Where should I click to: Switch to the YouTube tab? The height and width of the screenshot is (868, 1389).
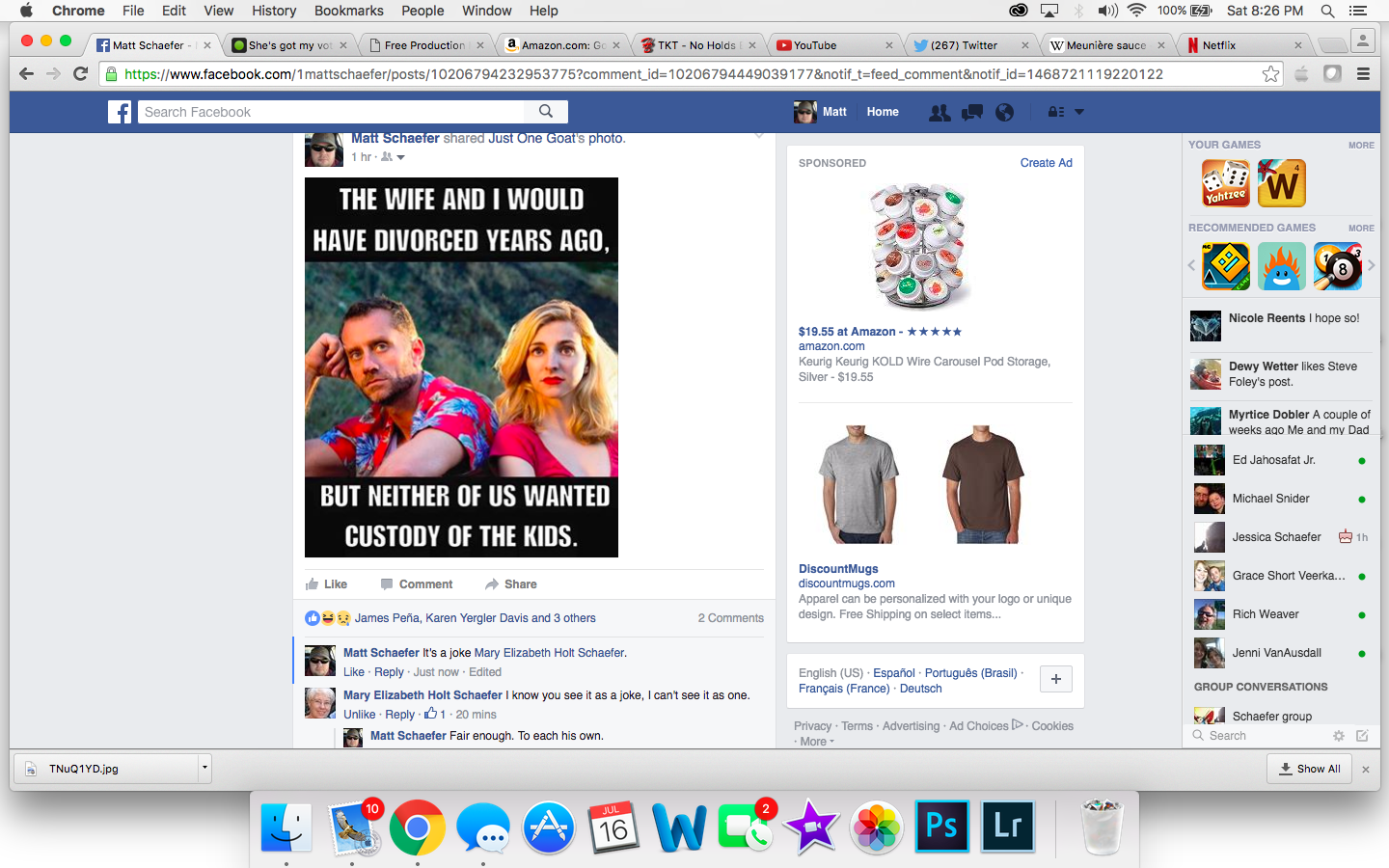[x=835, y=45]
